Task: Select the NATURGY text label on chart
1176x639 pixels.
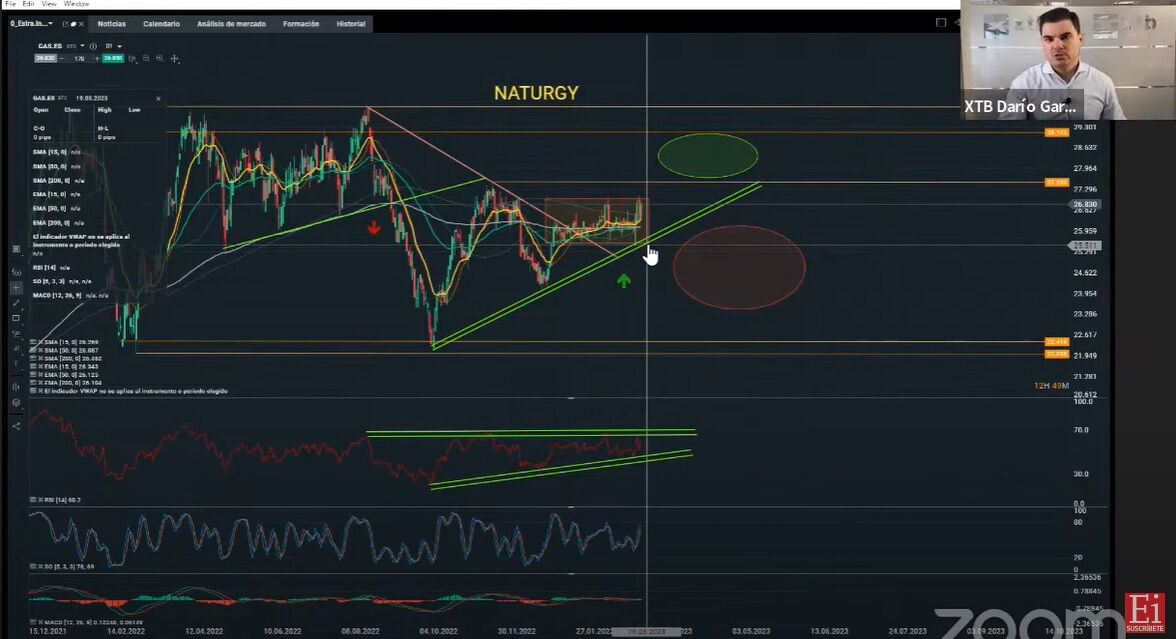Action: [536, 93]
